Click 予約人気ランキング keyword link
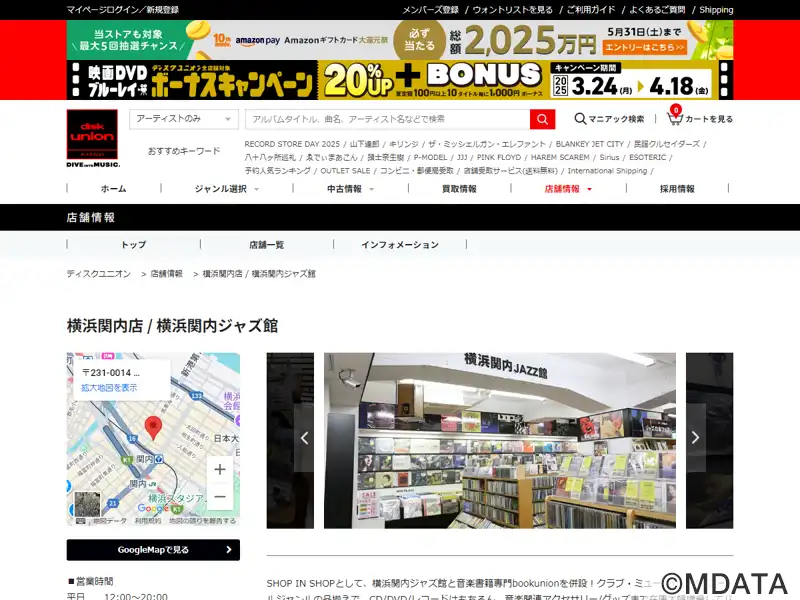Screen dimensions: 800x600 [x=278, y=170]
